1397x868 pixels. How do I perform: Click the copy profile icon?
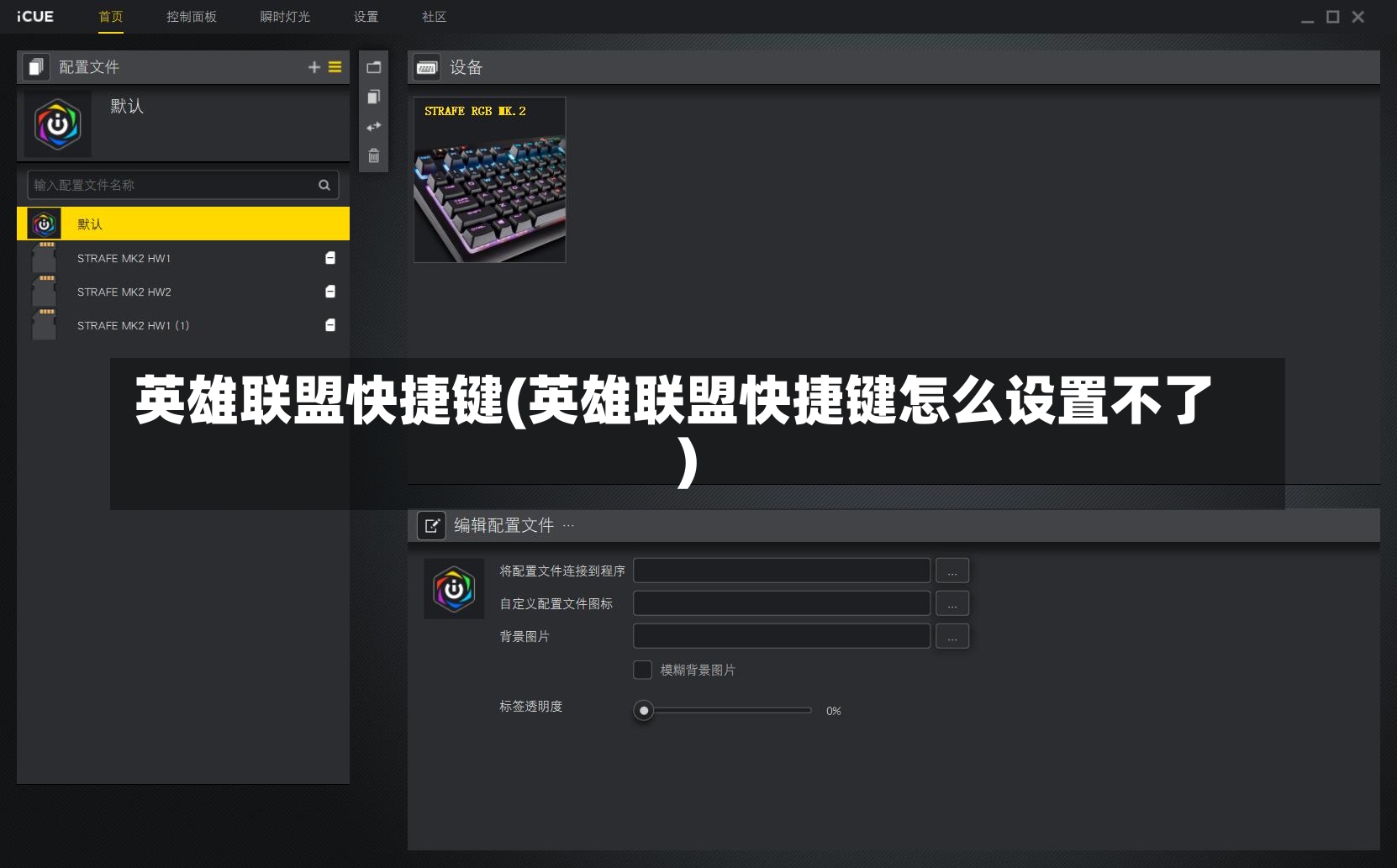[x=374, y=97]
